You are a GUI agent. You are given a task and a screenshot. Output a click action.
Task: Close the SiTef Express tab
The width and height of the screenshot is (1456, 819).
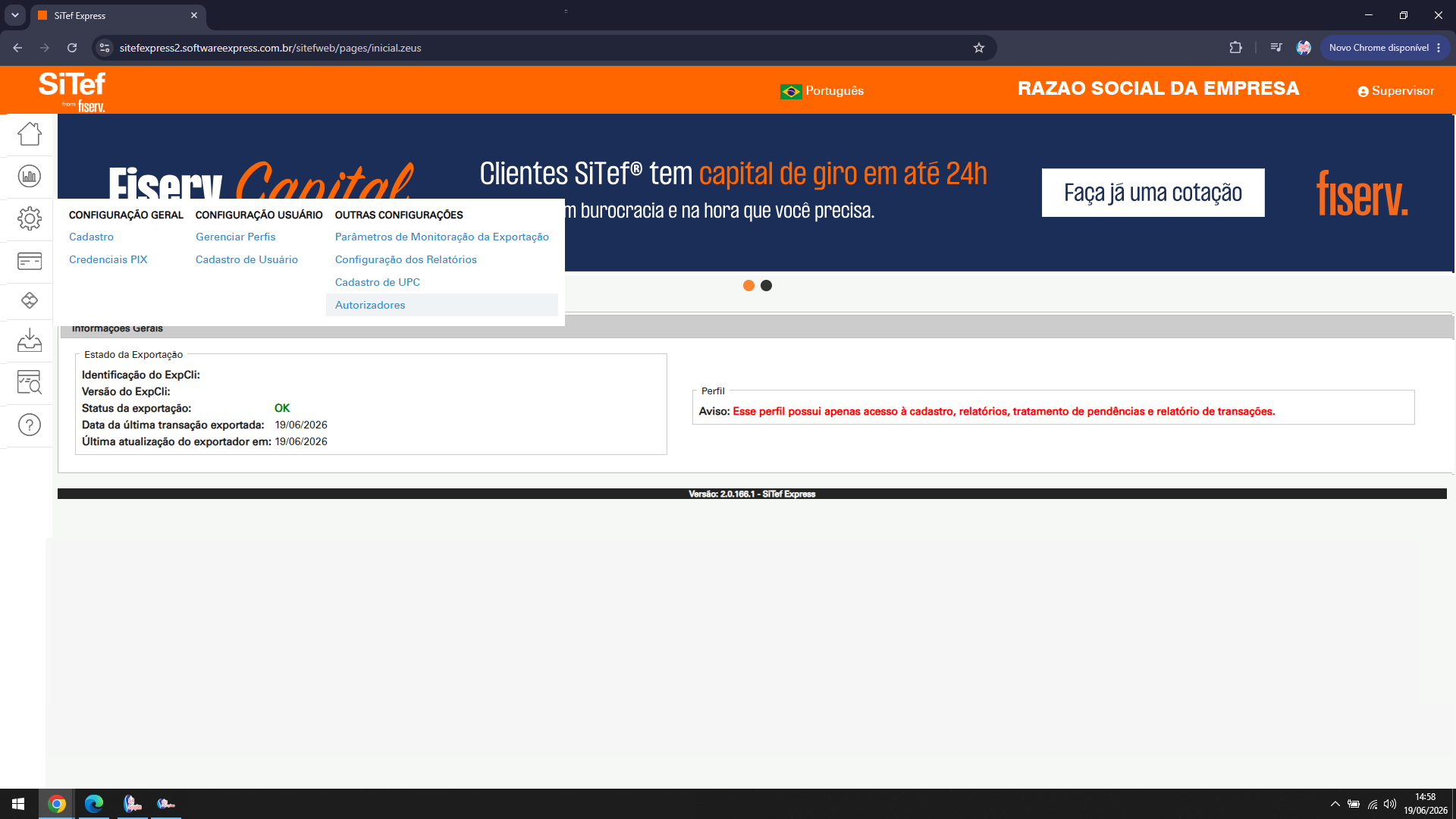194,15
